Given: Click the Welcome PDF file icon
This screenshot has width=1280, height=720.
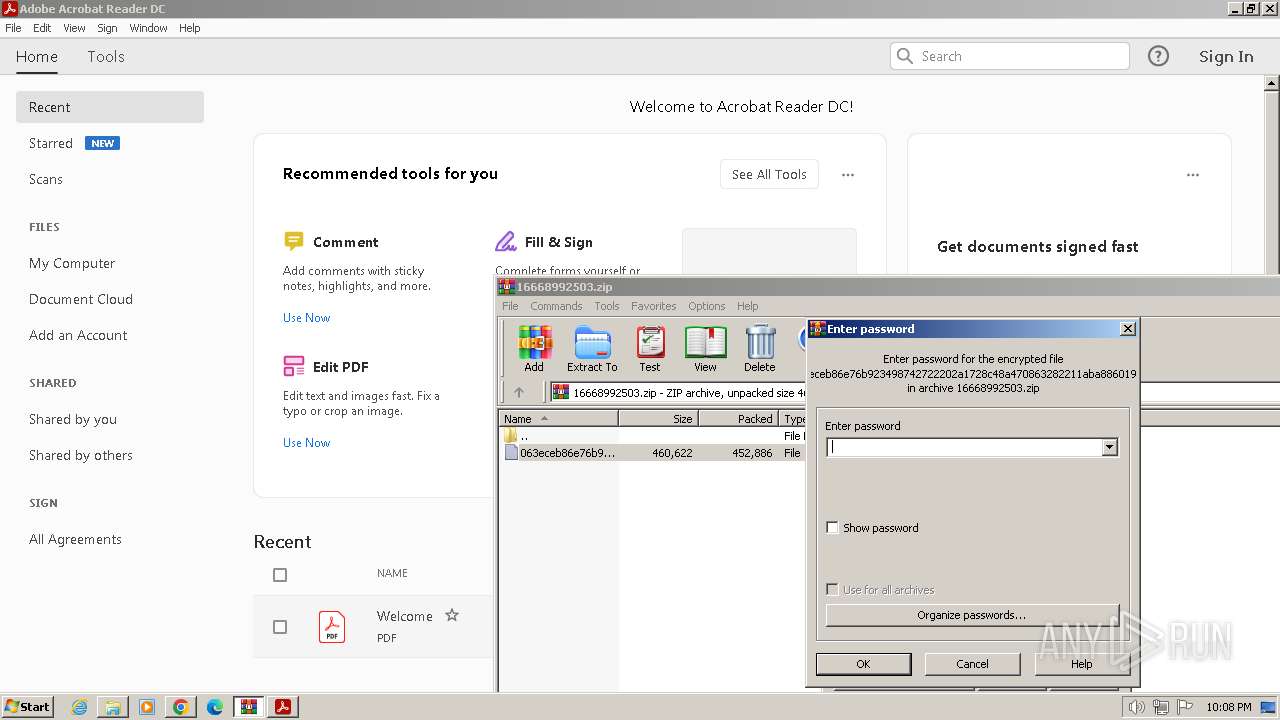Looking at the screenshot, I should [x=332, y=627].
